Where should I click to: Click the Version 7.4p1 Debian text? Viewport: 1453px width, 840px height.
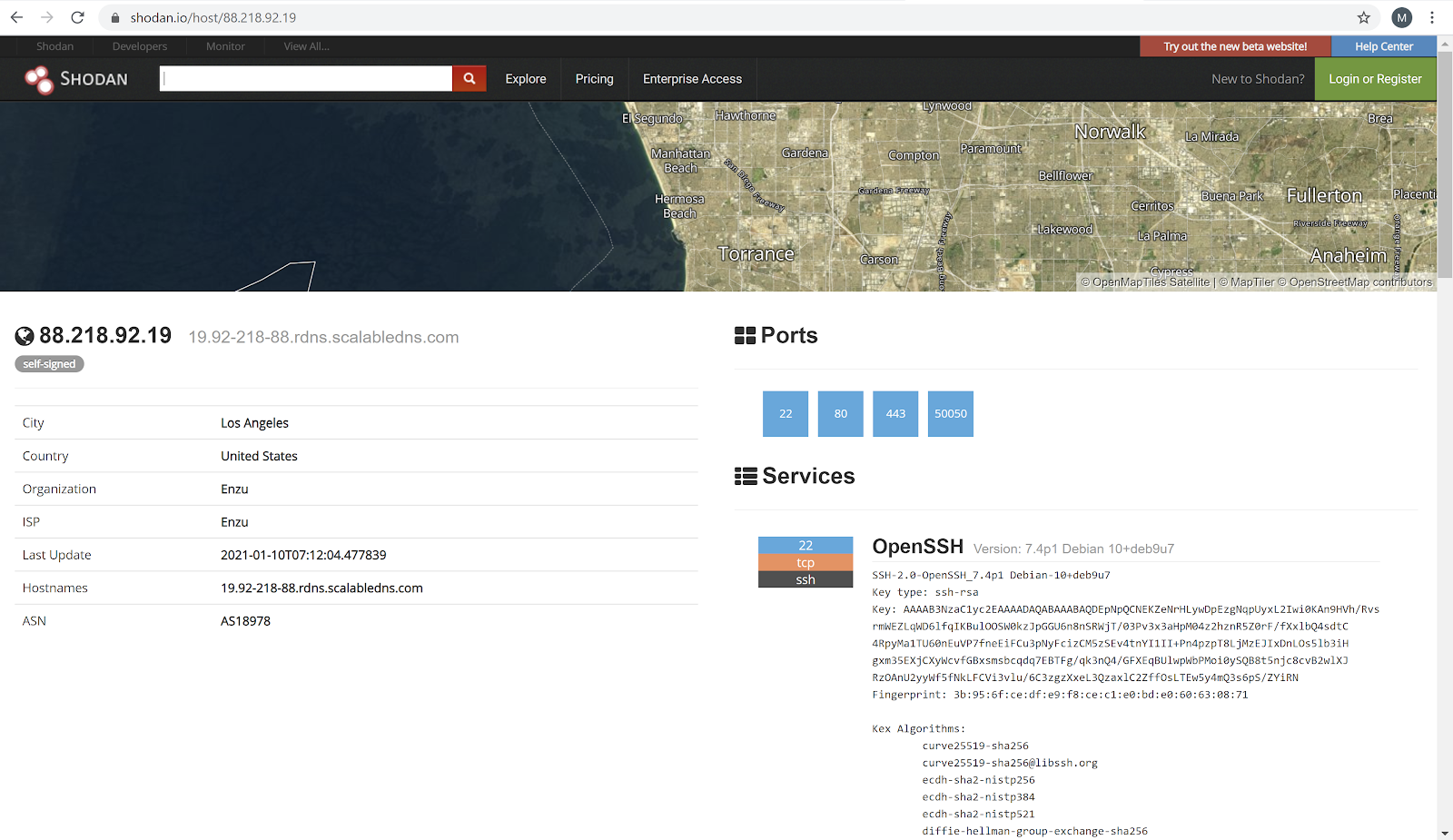point(1073,548)
